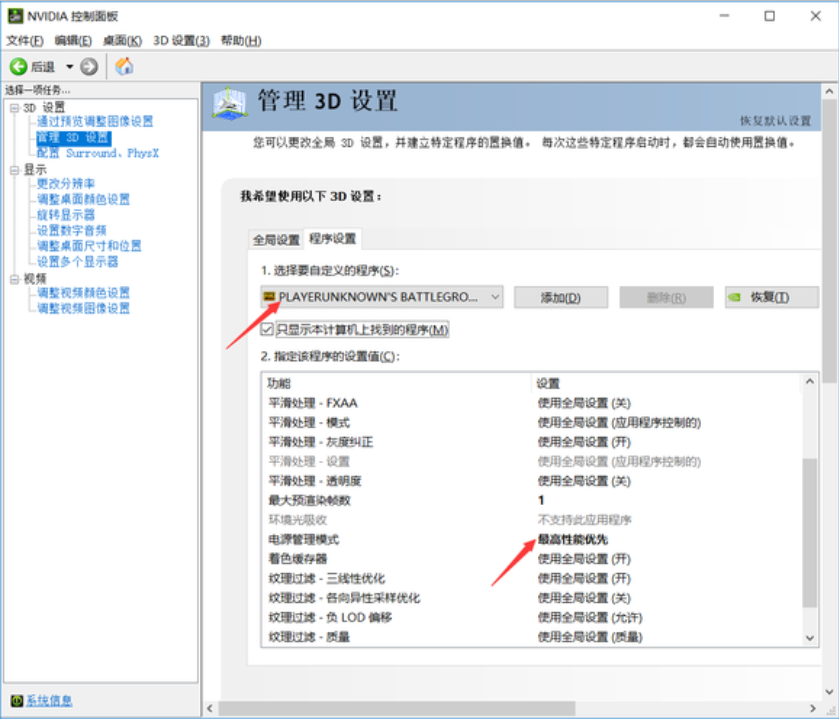Open the PLAYERUNKNOWN'S BATTLEGROUNDS program dropdown
Viewport: 839px width, 719px height.
pos(382,296)
